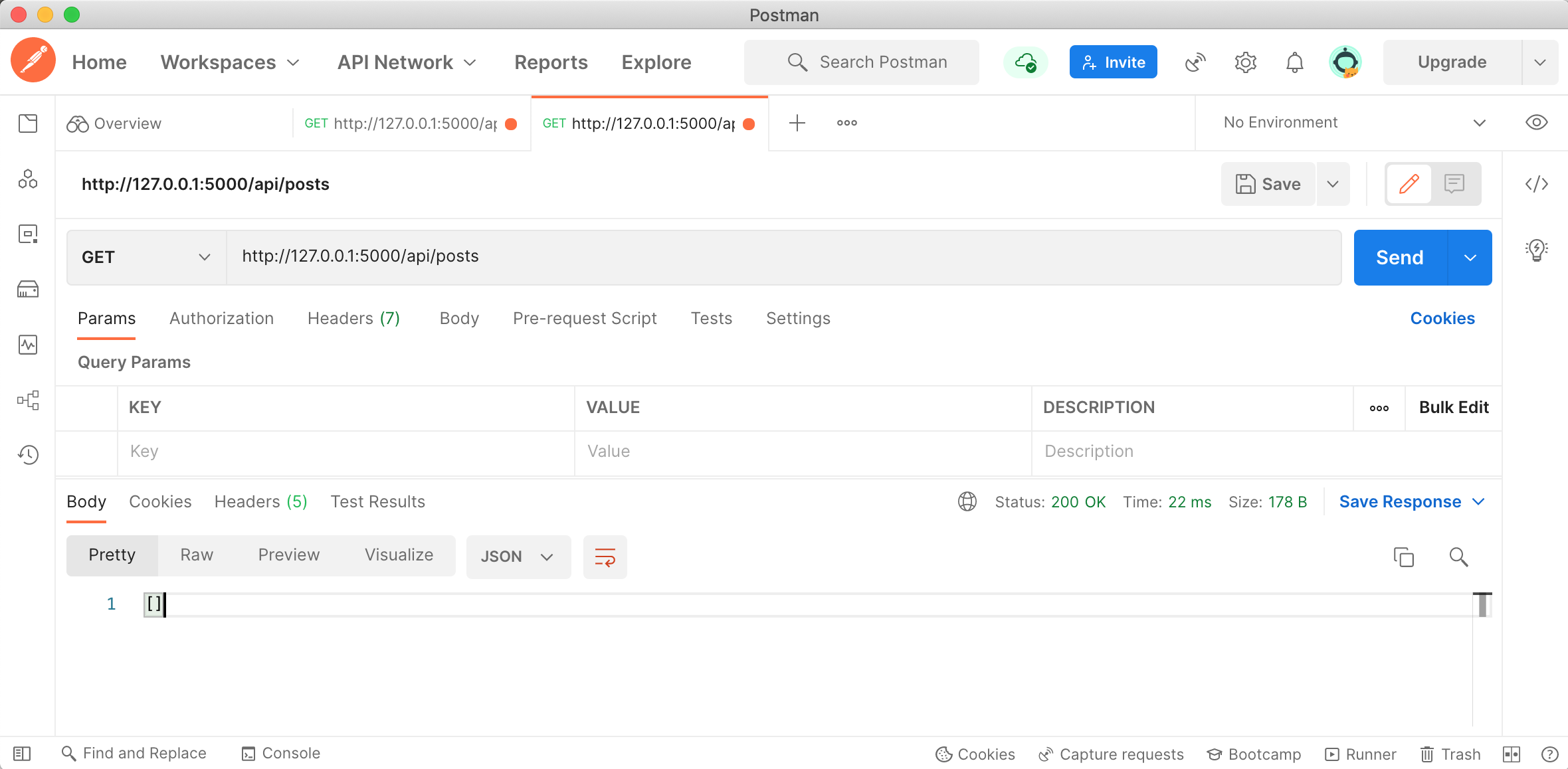The width and height of the screenshot is (1568, 769).
Task: Focus the Search Postman field
Action: point(862,62)
